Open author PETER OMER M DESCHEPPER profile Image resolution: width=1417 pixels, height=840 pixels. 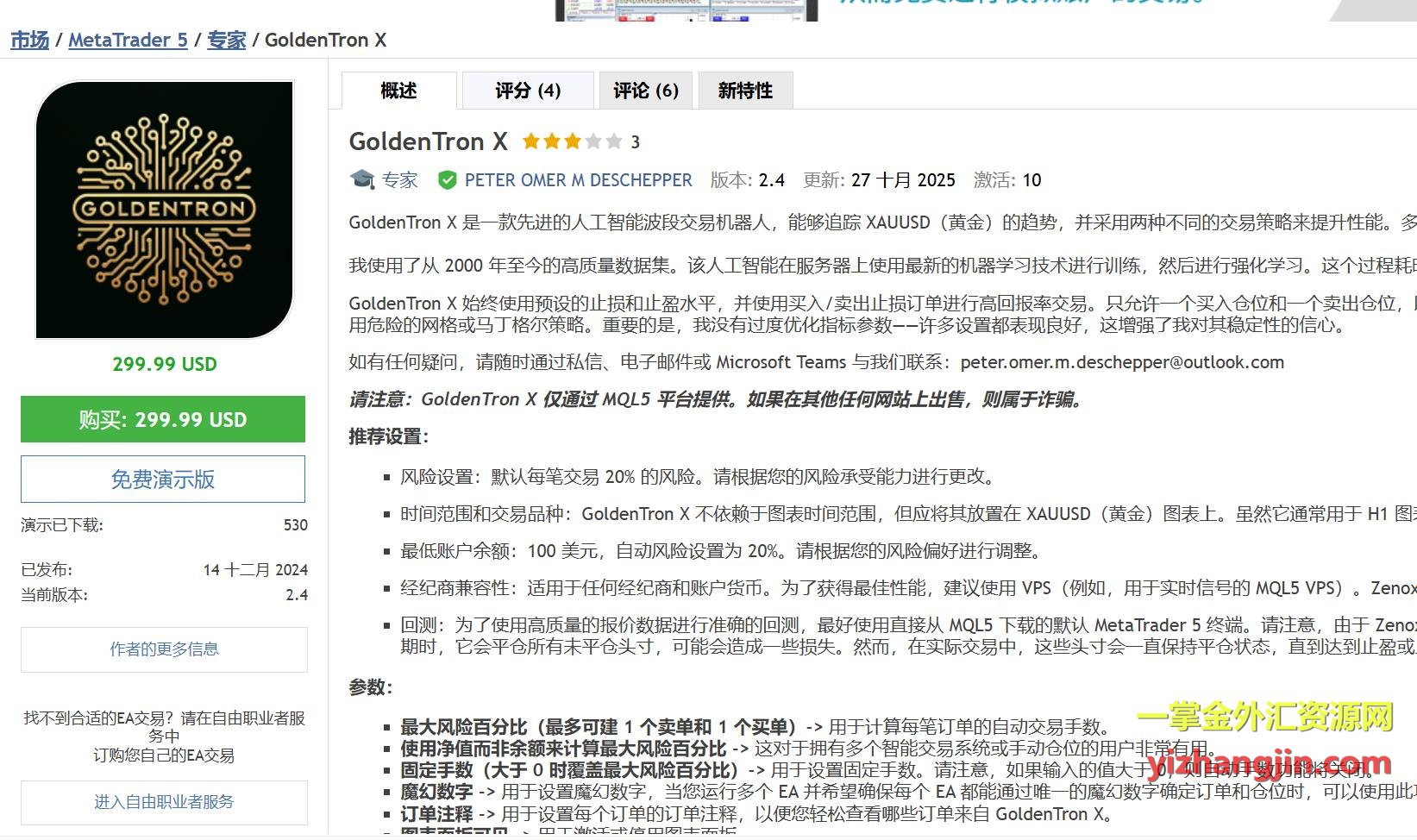578,179
